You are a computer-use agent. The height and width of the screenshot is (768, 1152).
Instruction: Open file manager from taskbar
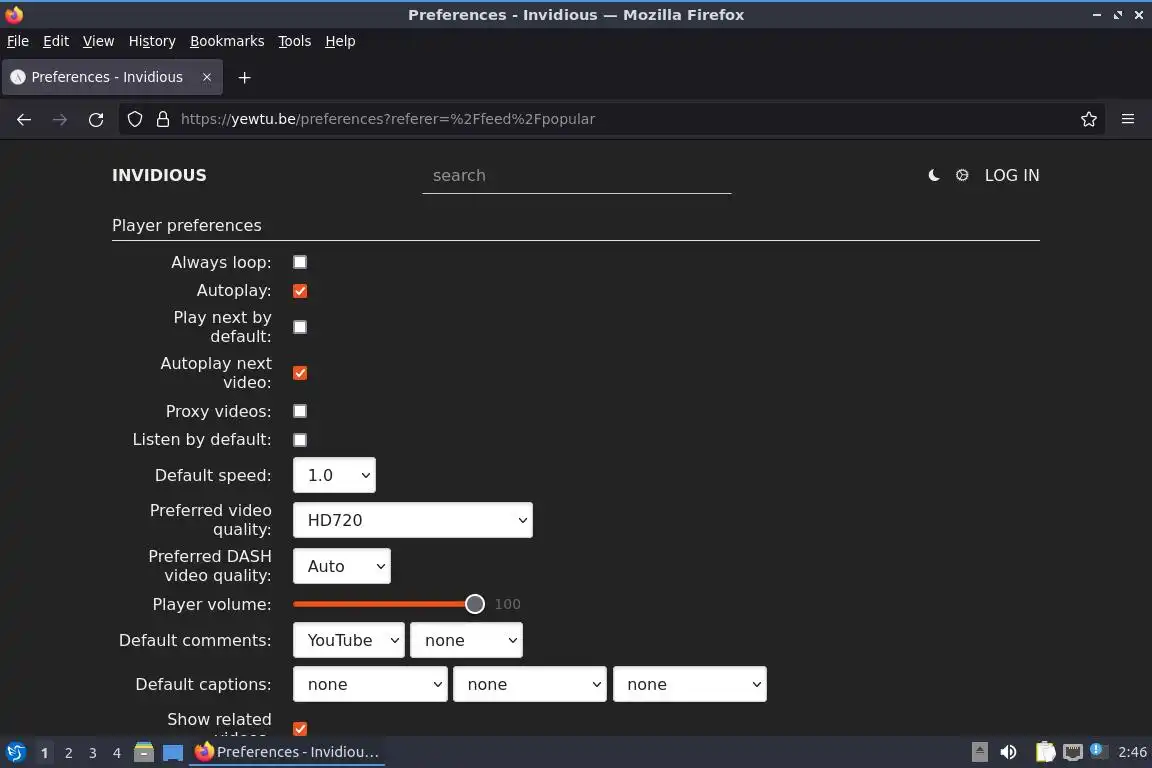click(x=144, y=752)
